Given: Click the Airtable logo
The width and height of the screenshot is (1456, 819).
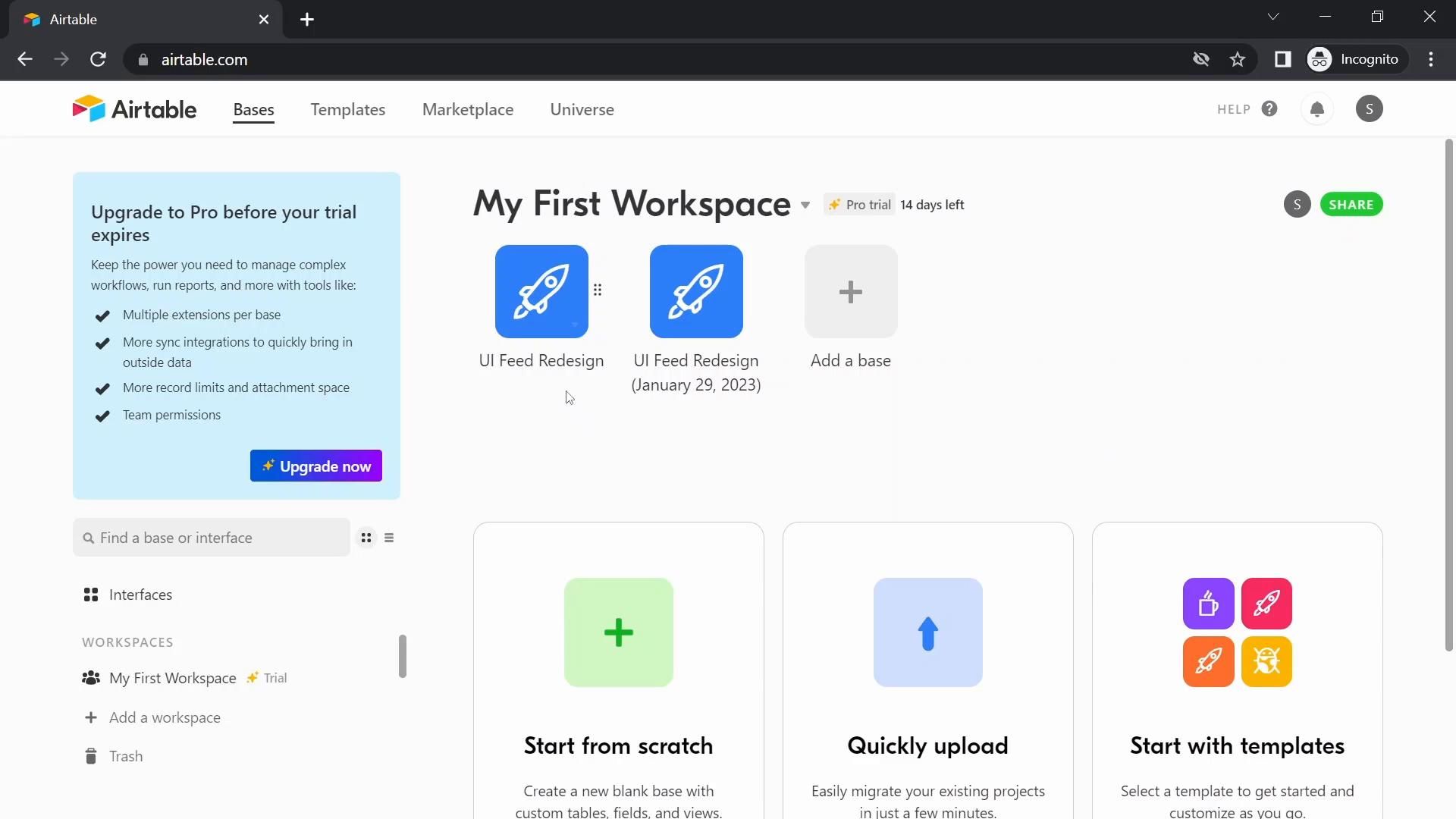Looking at the screenshot, I should 134,109.
